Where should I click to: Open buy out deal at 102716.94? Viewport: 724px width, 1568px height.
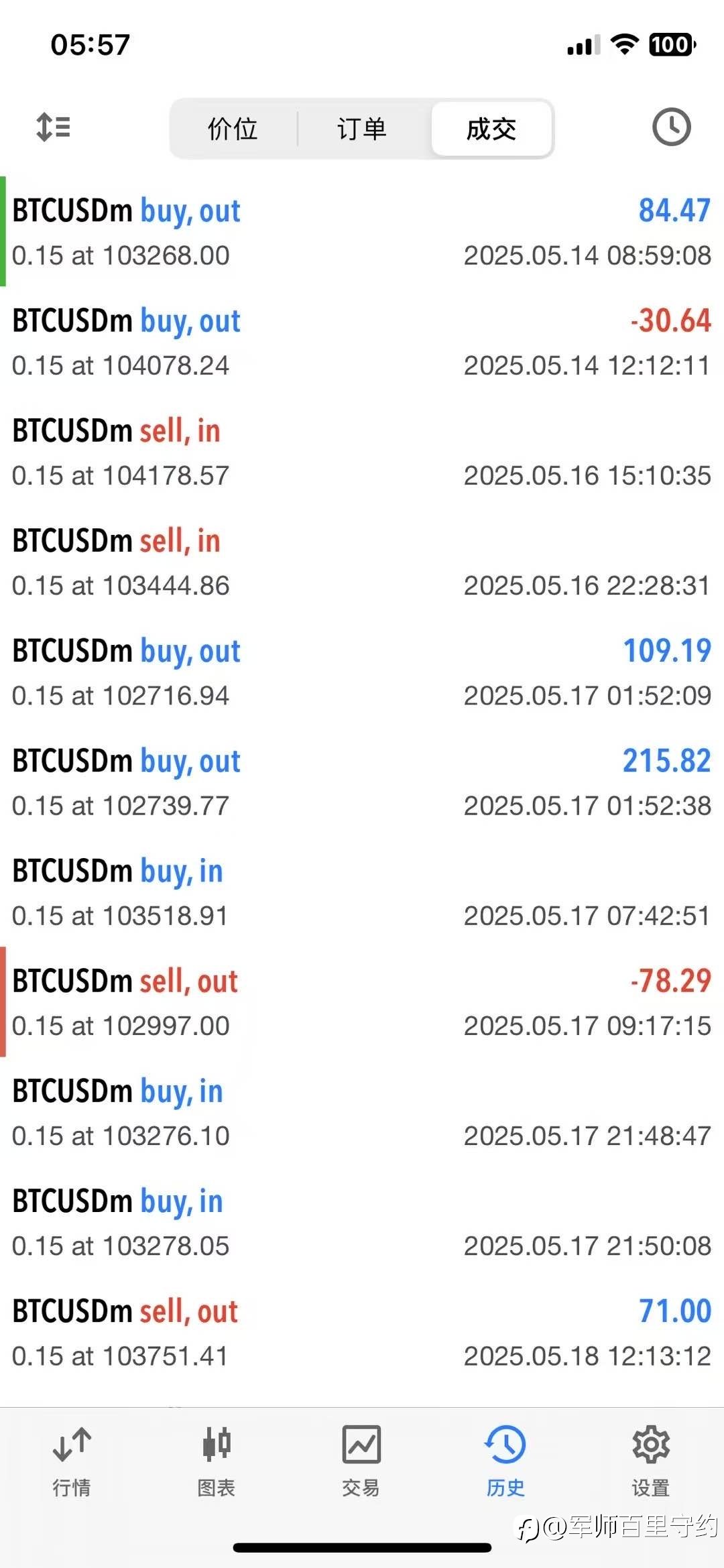[362, 671]
